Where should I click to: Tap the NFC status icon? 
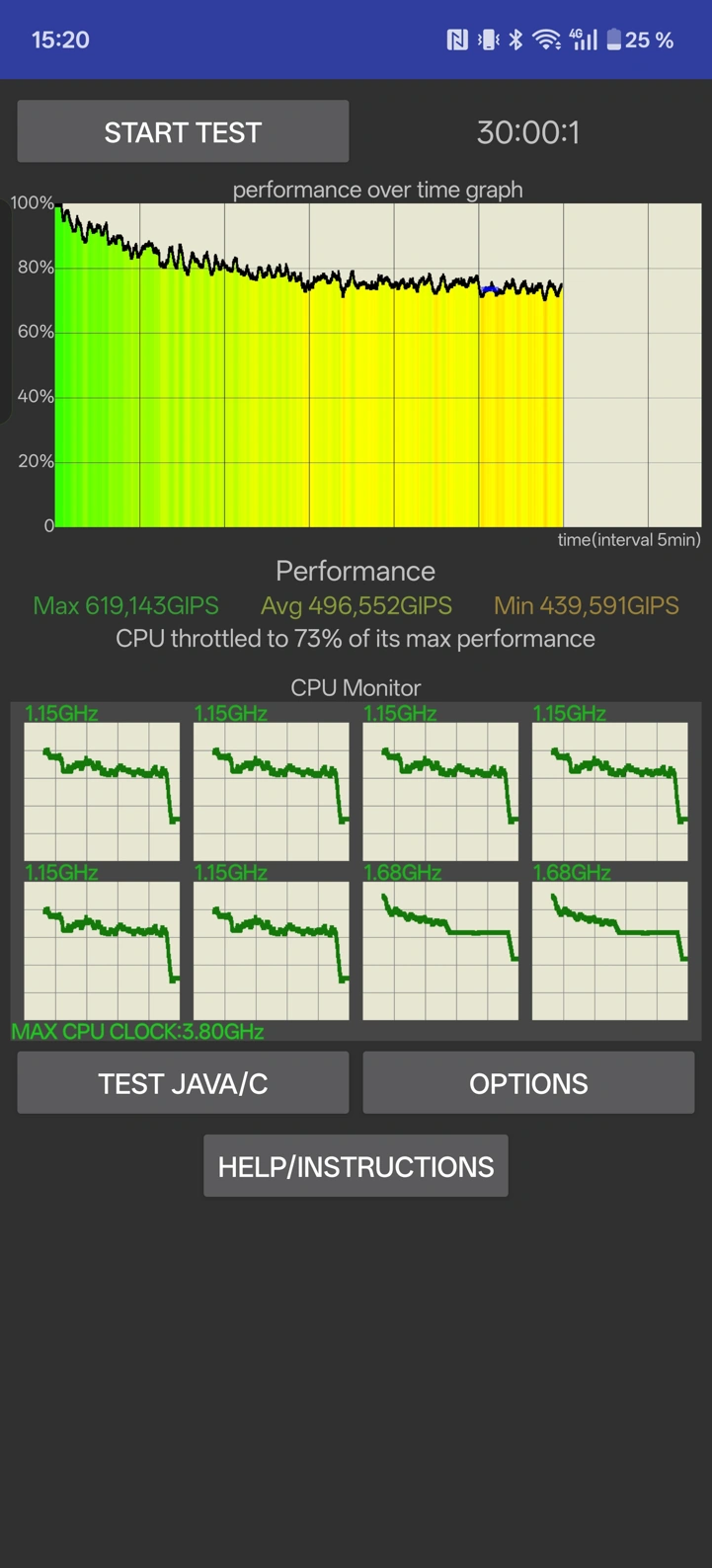[x=457, y=39]
